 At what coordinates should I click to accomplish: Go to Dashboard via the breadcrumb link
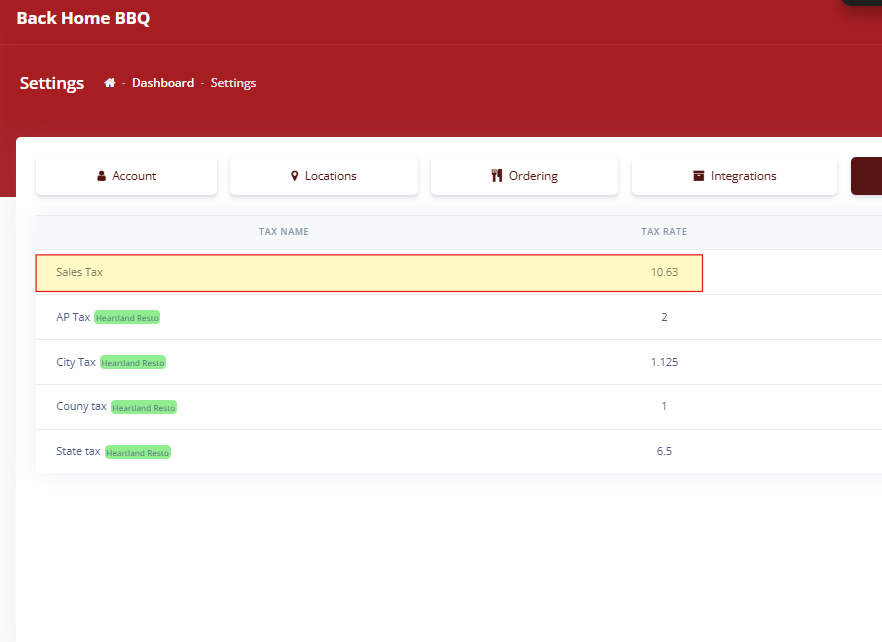pyautogui.click(x=163, y=83)
